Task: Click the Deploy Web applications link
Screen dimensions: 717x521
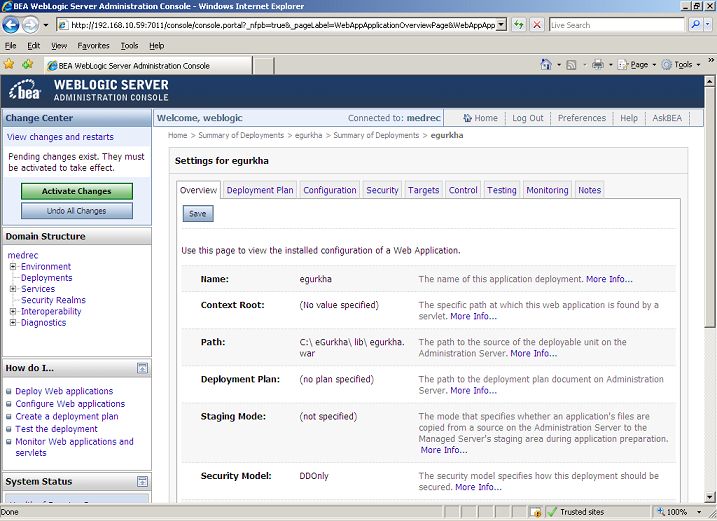Action: click(64, 391)
